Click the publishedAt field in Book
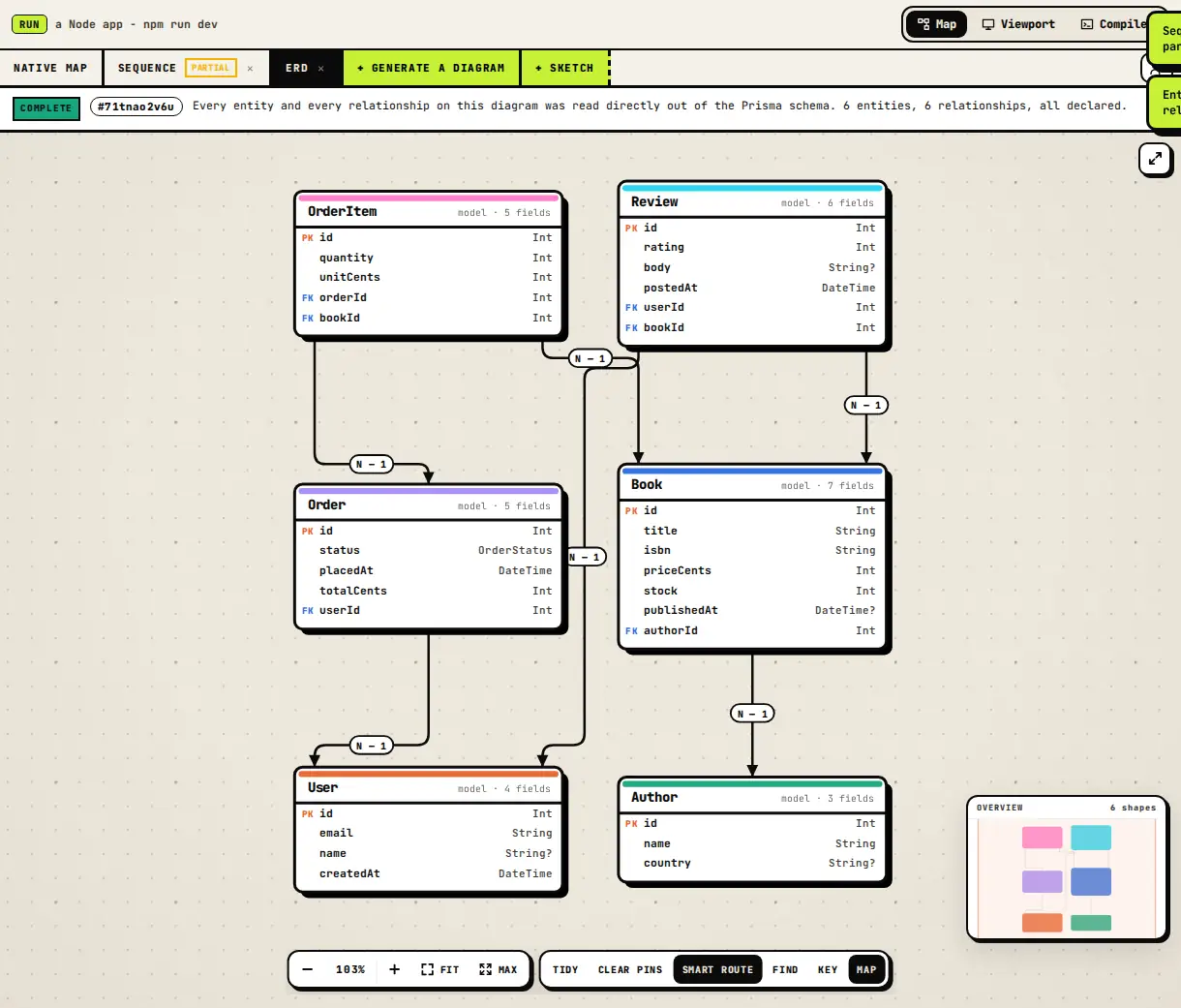The height and width of the screenshot is (1008, 1181). [752, 610]
